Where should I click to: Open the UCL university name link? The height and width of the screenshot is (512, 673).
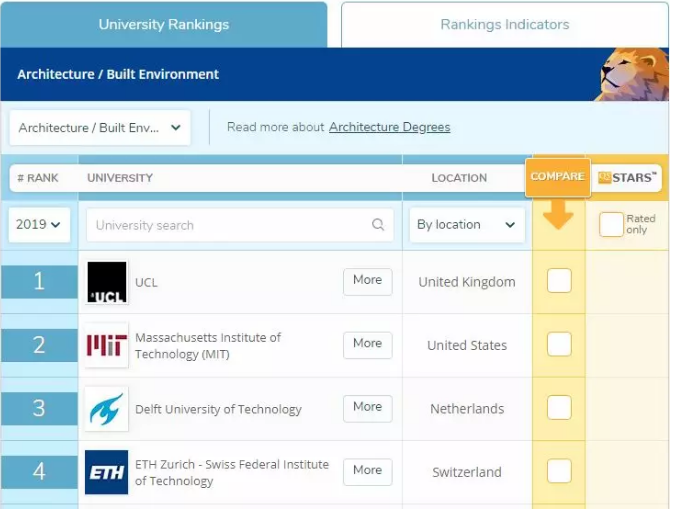click(147, 283)
